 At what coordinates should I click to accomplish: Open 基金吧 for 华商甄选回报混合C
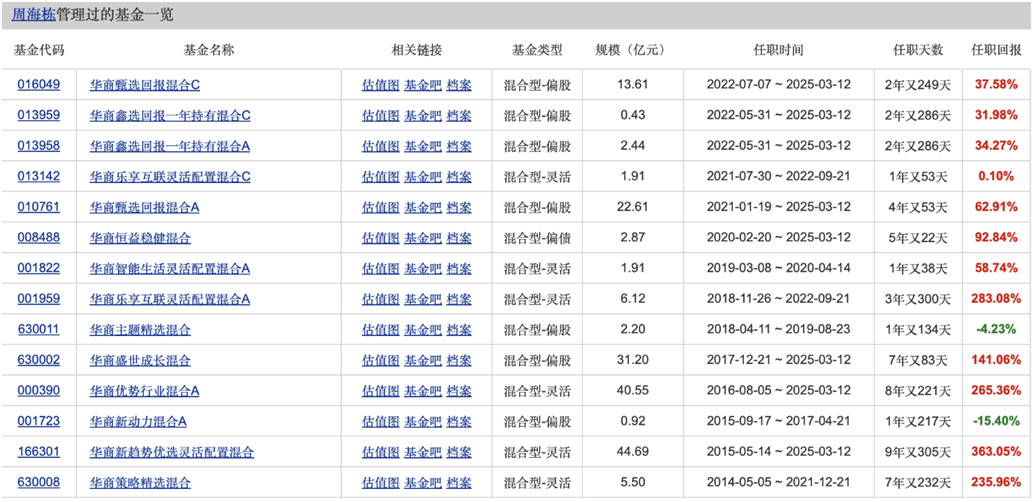pyautogui.click(x=423, y=84)
